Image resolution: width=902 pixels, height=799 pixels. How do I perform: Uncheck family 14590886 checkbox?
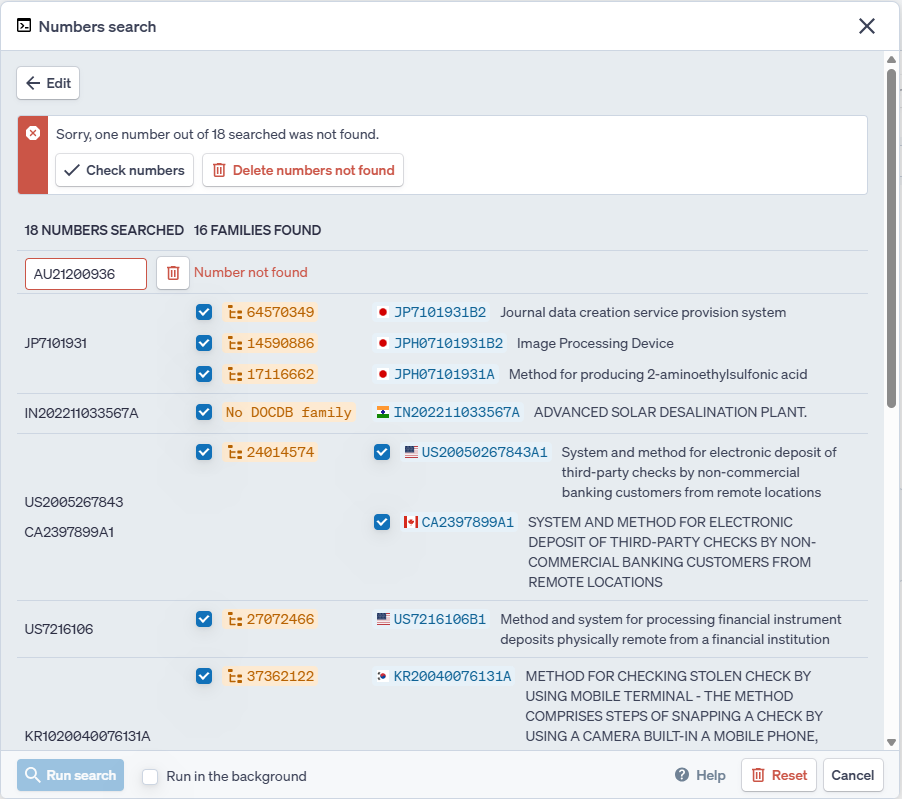[x=204, y=343]
